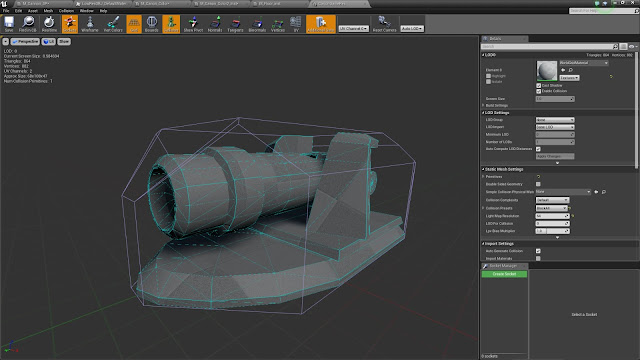This screenshot has height=360, width=640.
Task: Toggle the Bounds toolbar icon
Action: (151, 24)
